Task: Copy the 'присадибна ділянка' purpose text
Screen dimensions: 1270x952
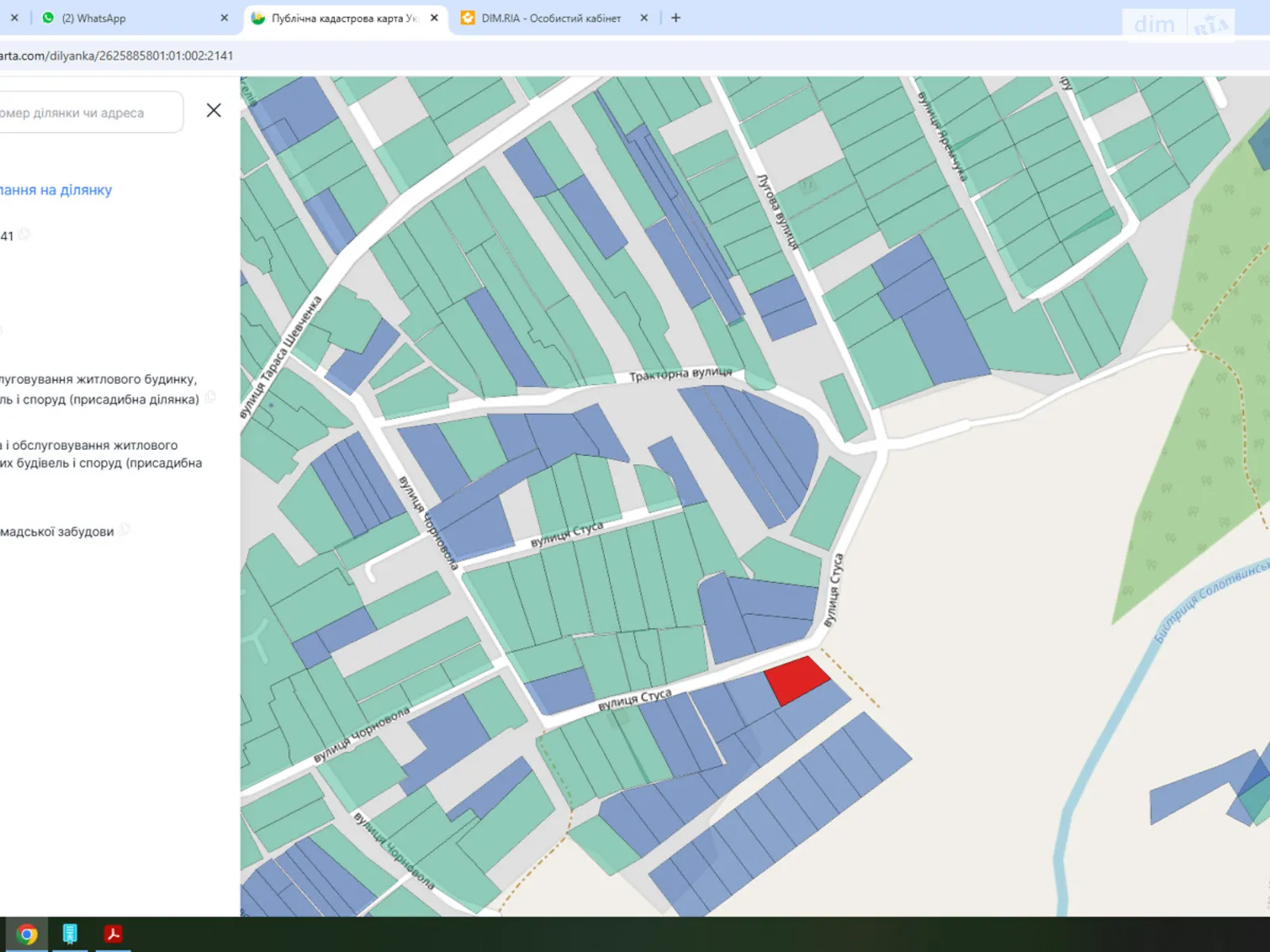Action: point(210,398)
